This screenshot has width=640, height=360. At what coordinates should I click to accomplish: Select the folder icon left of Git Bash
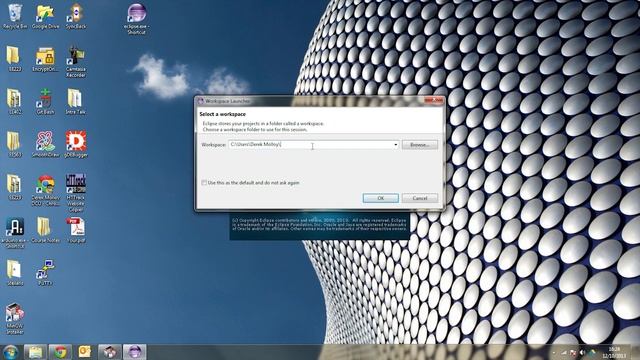pos(15,101)
